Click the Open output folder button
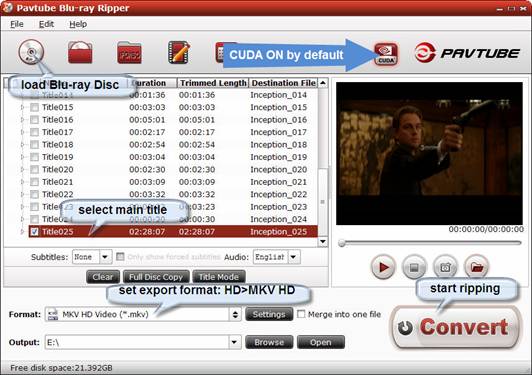This screenshot has height=375, width=532. coord(321,342)
